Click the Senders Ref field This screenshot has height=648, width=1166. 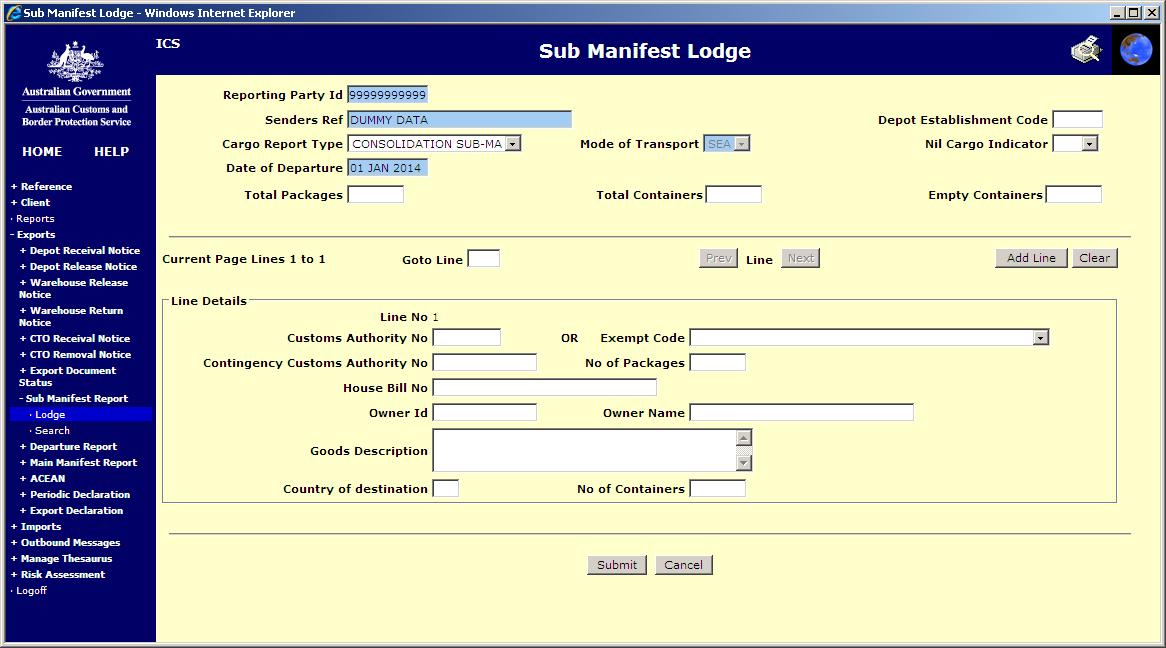pyautogui.click(x=460, y=120)
